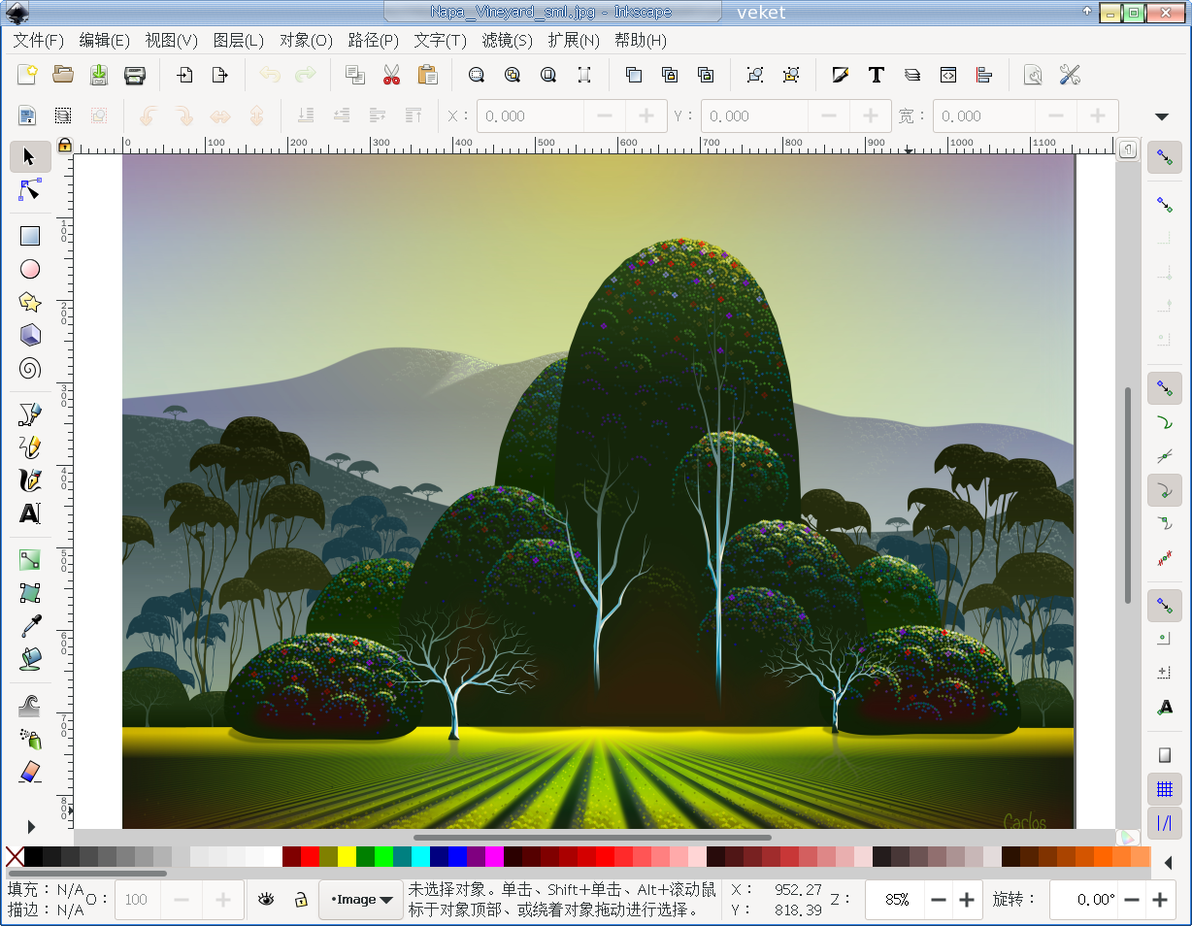Open the 路径(P) menu
The height and width of the screenshot is (926, 1192).
(372, 40)
